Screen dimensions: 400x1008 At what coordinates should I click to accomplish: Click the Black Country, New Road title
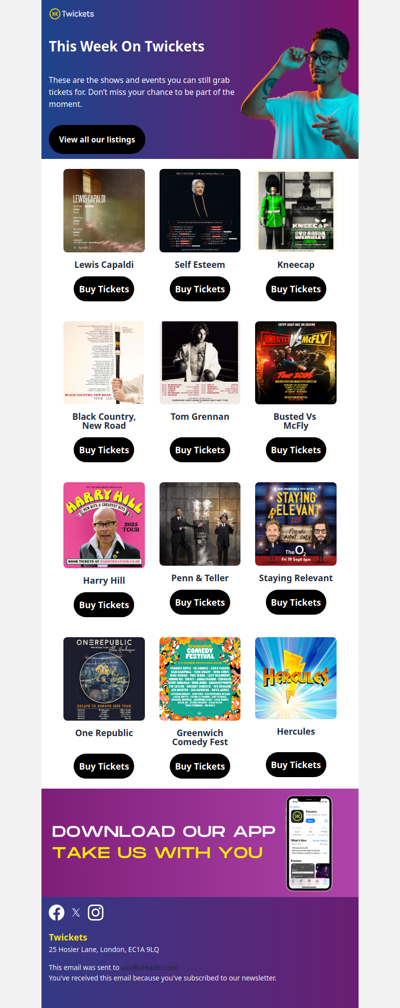104,421
